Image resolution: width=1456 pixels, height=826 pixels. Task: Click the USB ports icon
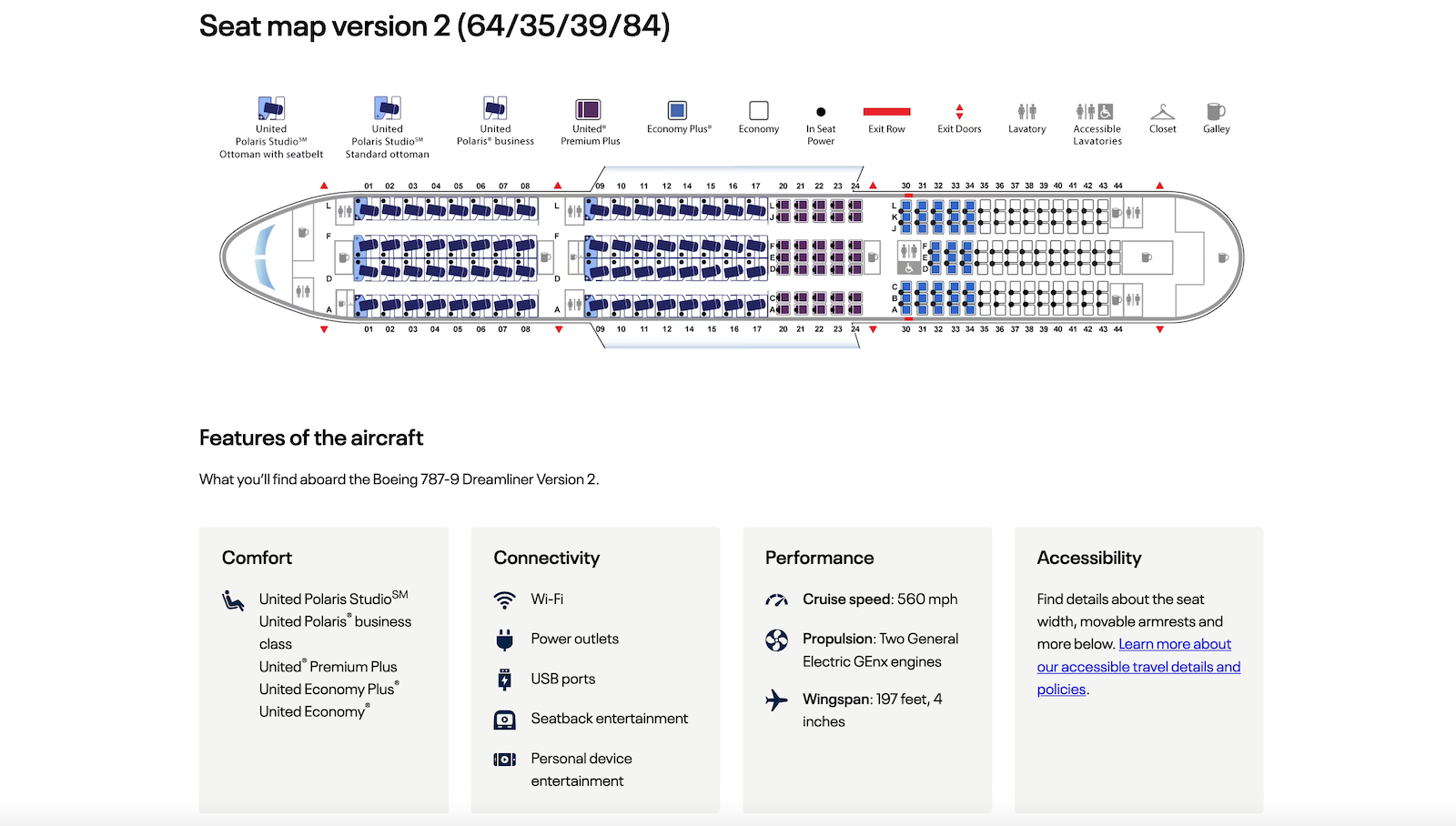(x=504, y=680)
